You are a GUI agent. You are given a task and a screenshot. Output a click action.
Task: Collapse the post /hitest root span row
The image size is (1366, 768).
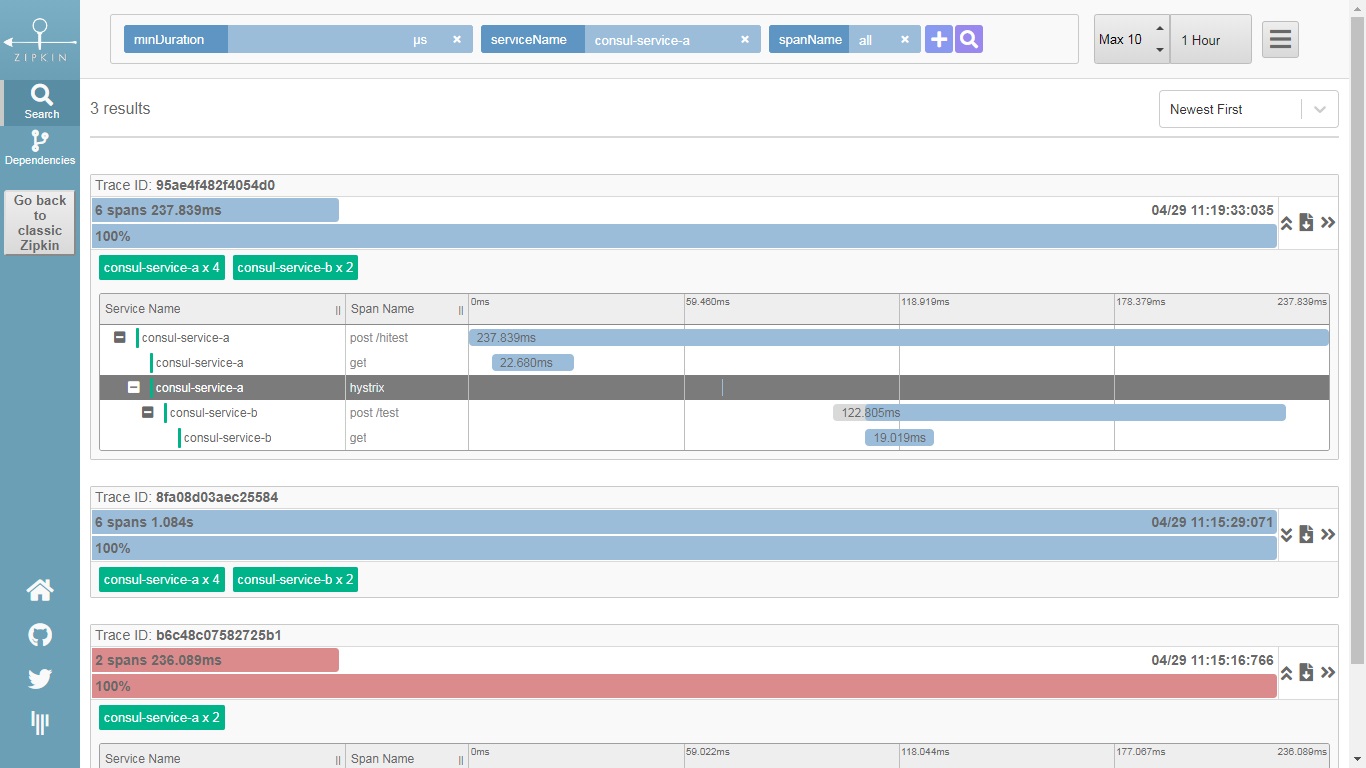120,338
